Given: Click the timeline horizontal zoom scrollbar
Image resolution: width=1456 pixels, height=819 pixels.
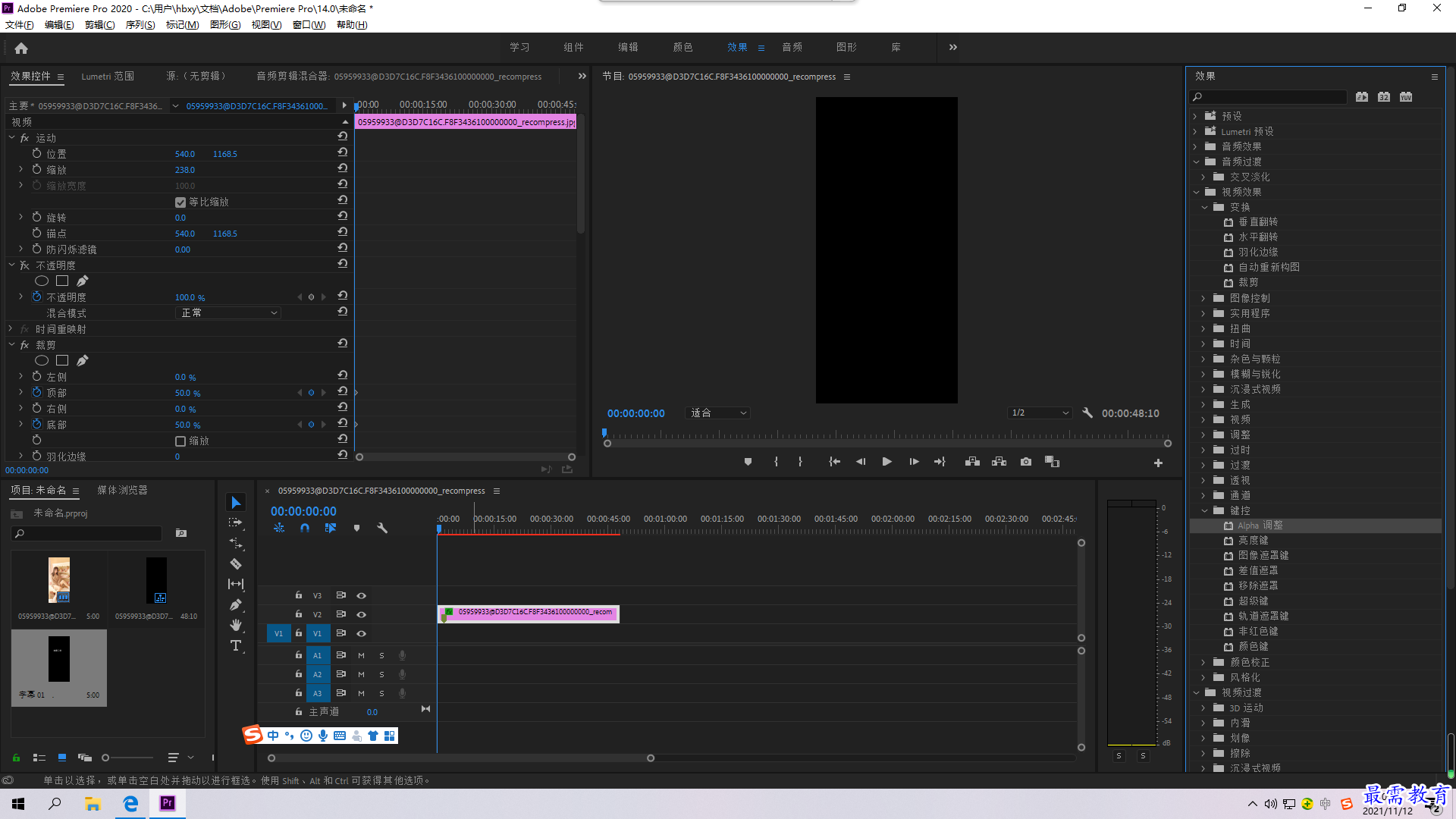Looking at the screenshot, I should tap(461, 758).
